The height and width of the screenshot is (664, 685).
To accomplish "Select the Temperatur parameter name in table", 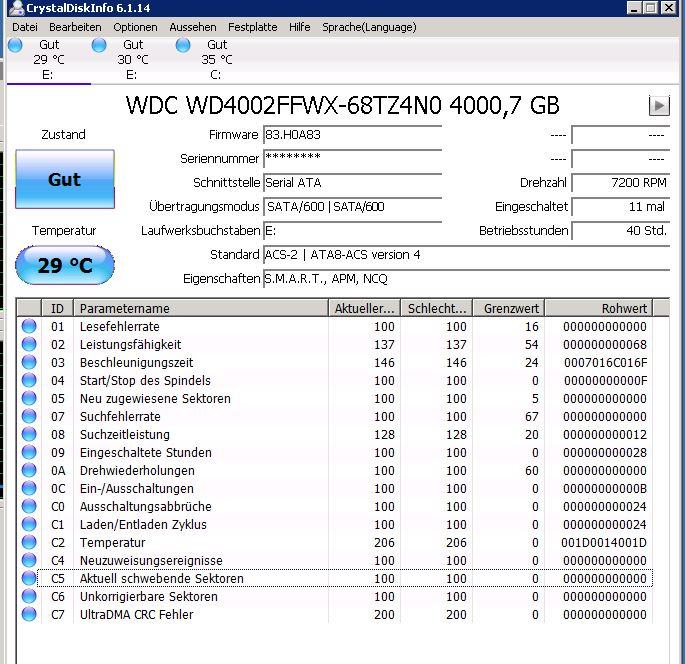I will pyautogui.click(x=112, y=543).
